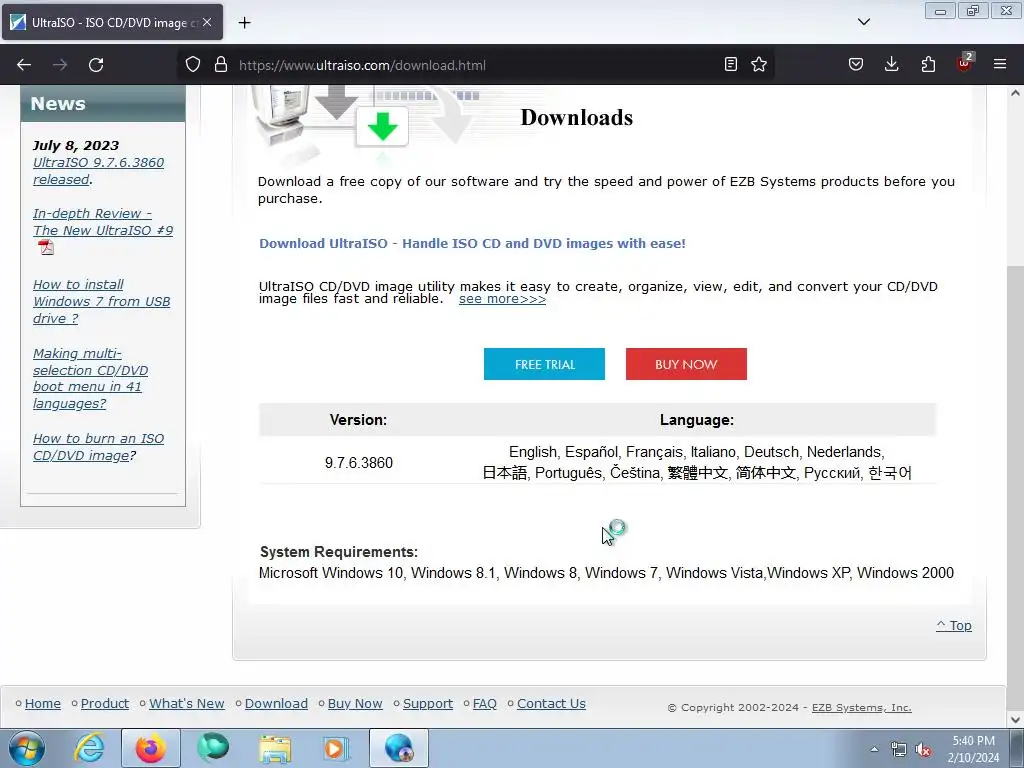Open the FAQ footer link

click(x=485, y=703)
